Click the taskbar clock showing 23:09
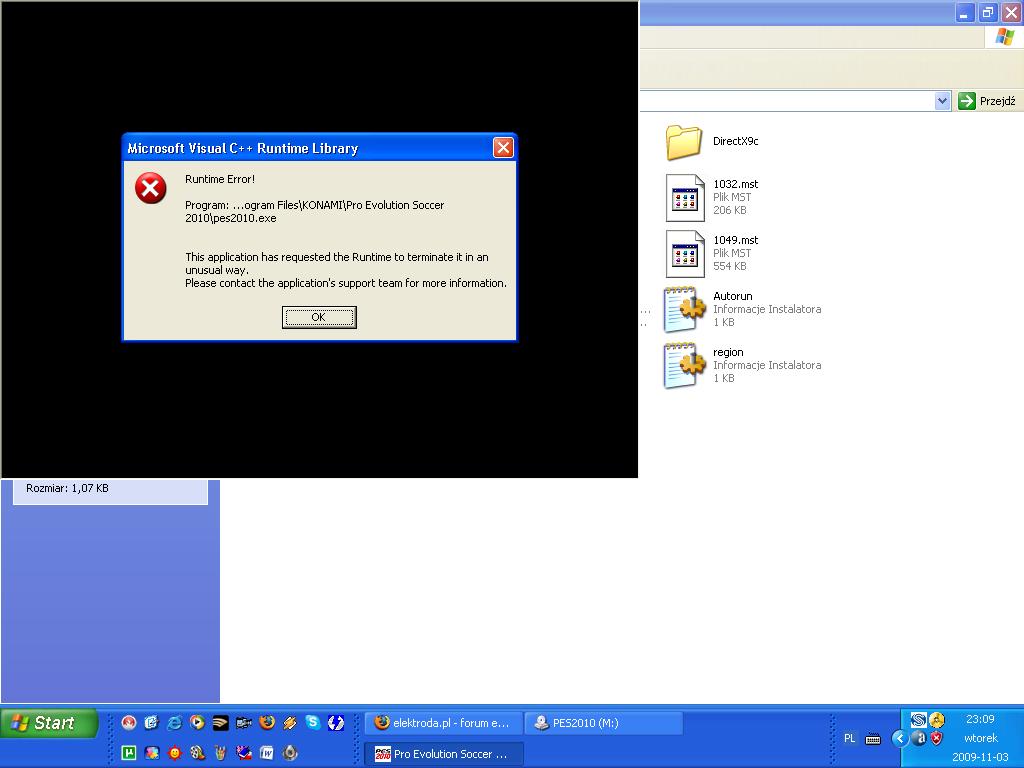Image resolution: width=1024 pixels, height=768 pixels. coord(980,720)
